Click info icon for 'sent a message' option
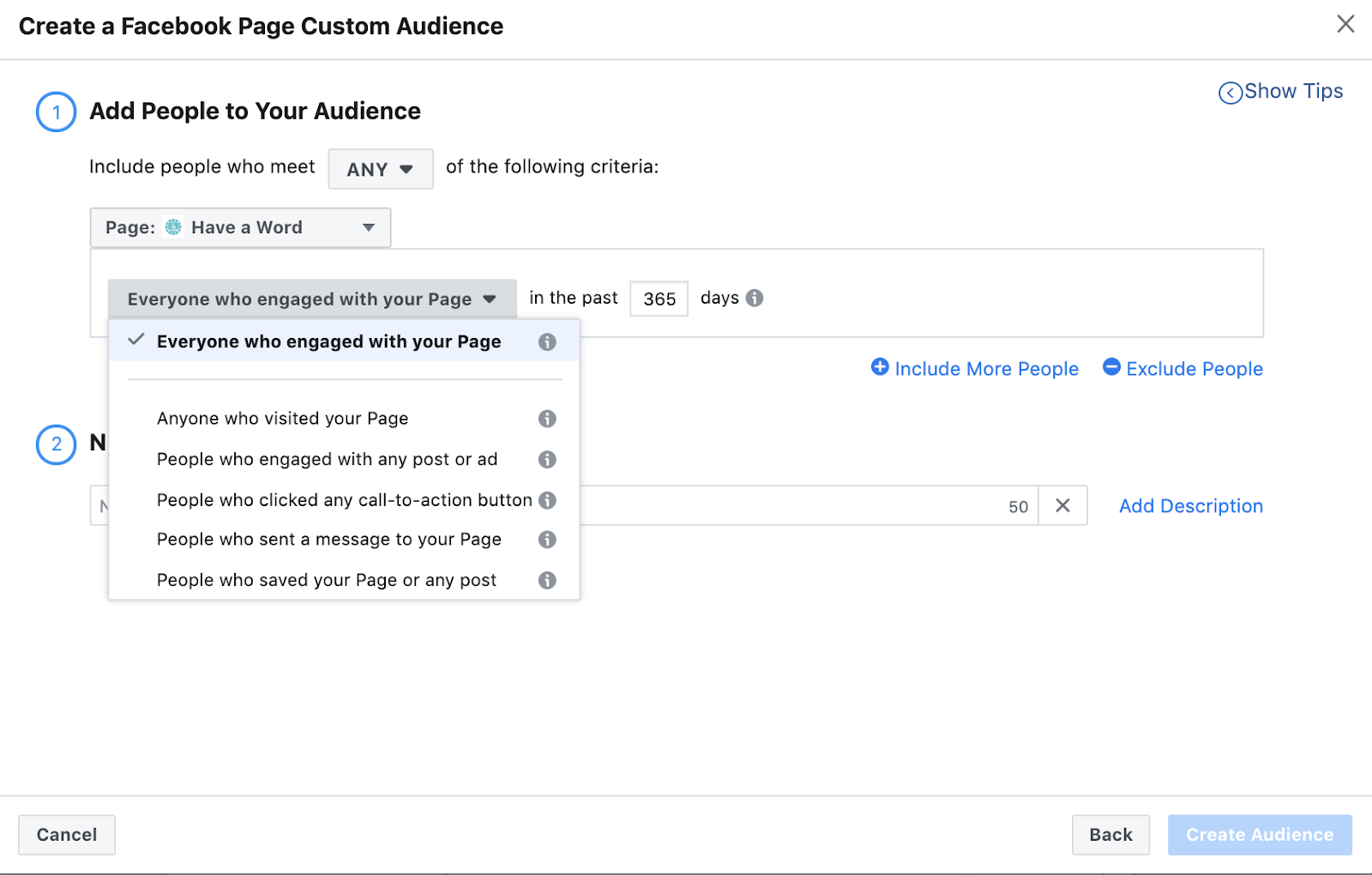Image resolution: width=1372 pixels, height=875 pixels. click(x=547, y=540)
